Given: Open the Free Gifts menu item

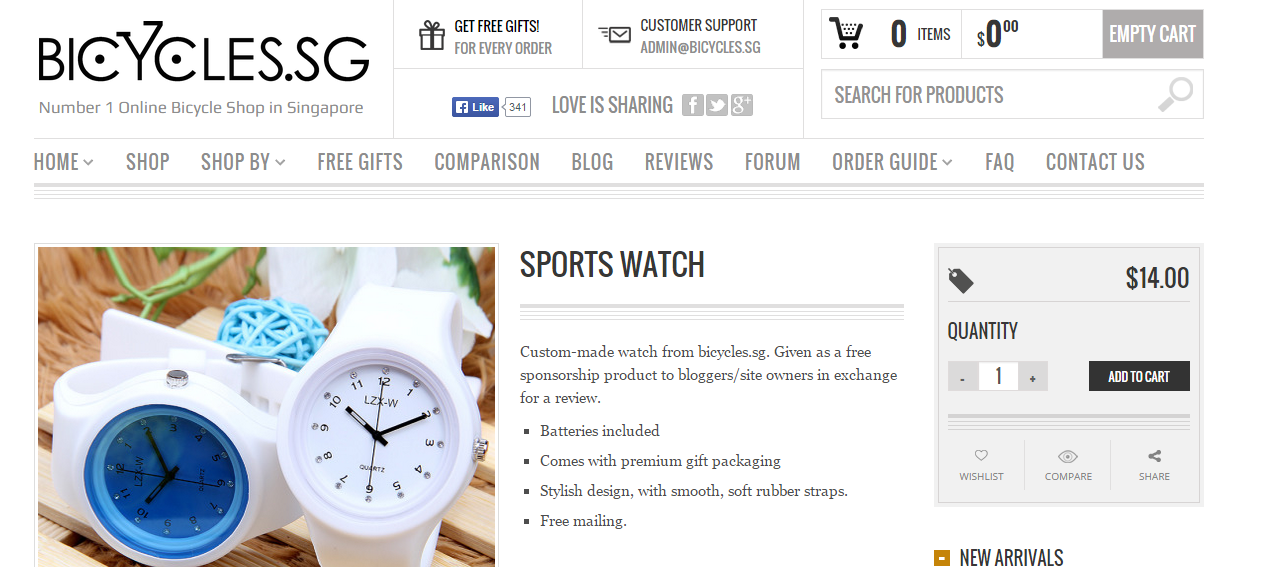Looking at the screenshot, I should pos(360,162).
